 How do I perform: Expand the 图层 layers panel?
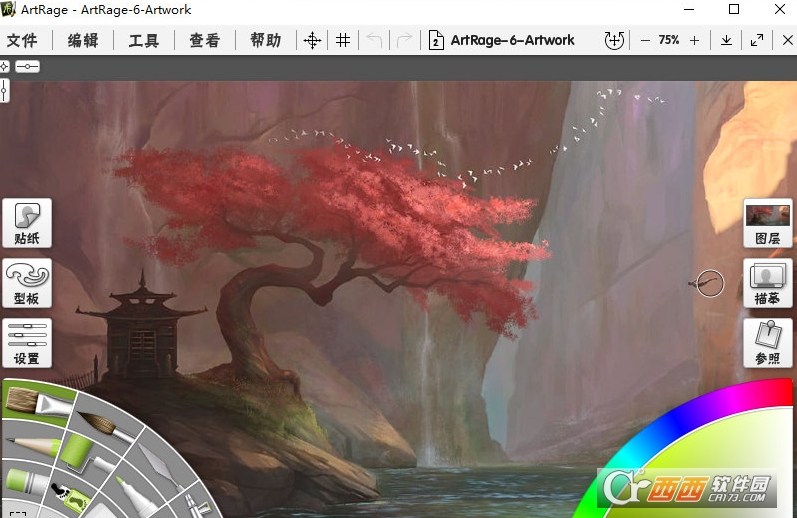tap(768, 222)
